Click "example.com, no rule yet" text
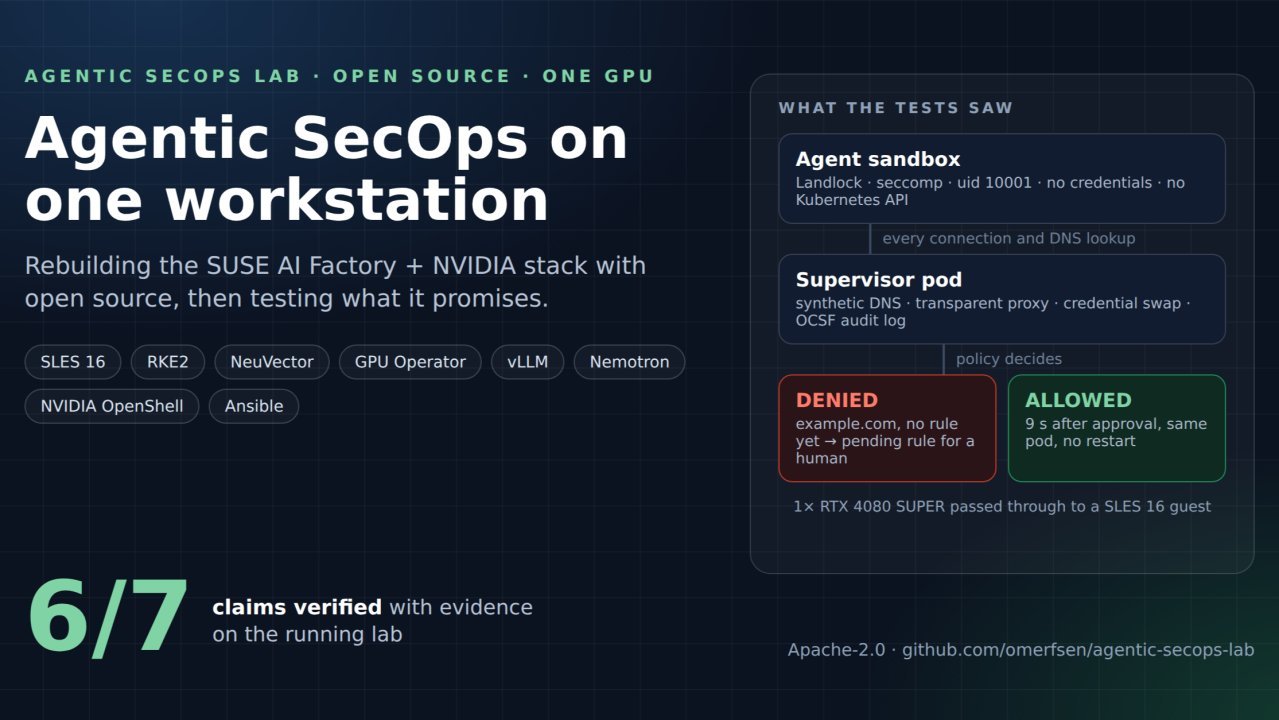The width and height of the screenshot is (1279, 720). [885, 441]
